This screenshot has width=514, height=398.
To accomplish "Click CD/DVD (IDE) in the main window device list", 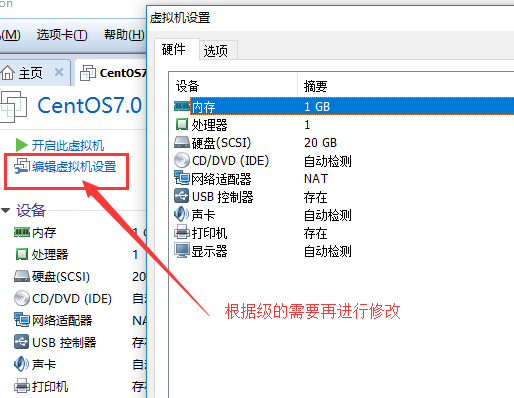I will click(72, 298).
